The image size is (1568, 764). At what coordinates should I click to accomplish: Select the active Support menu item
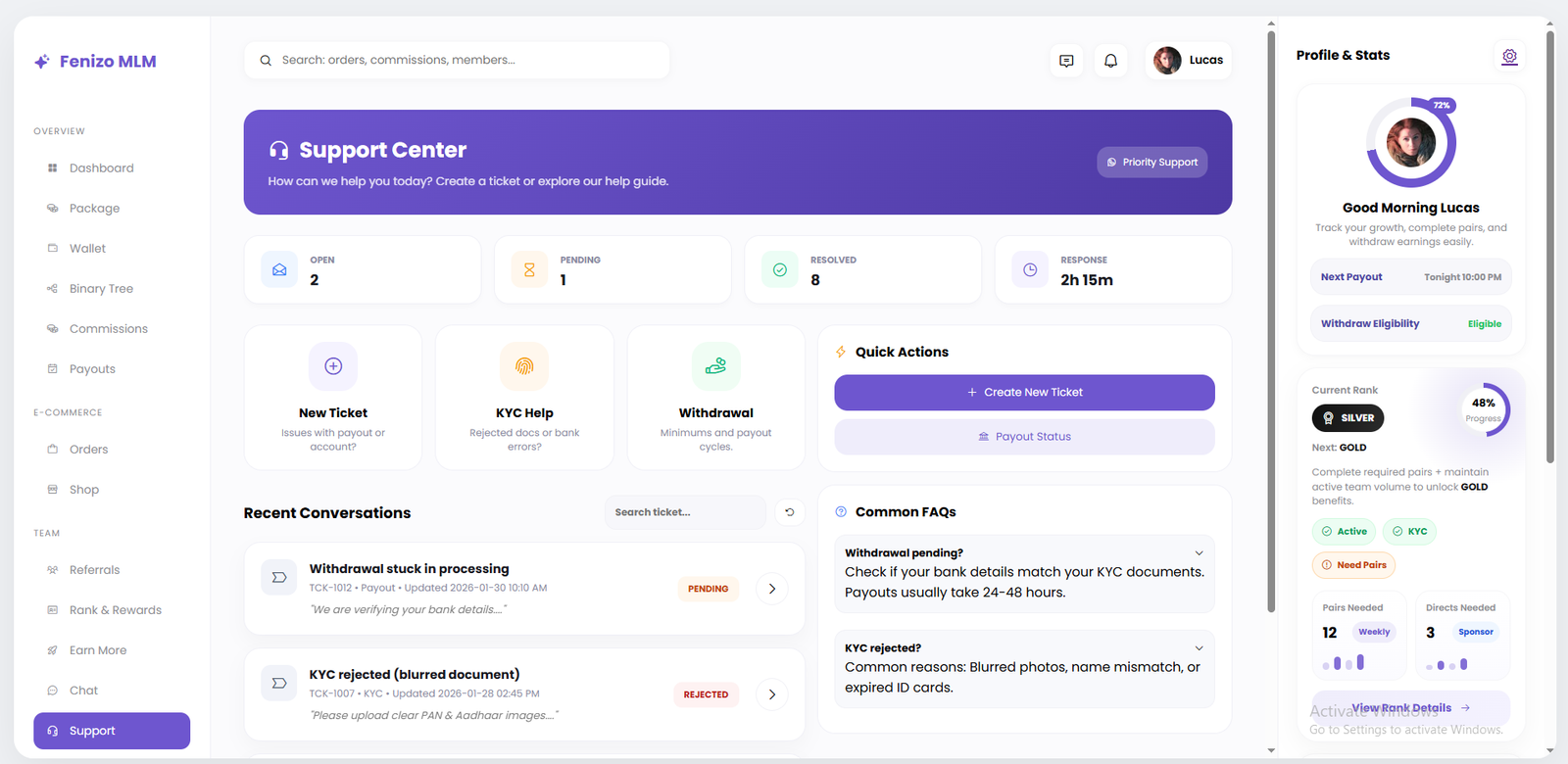[112, 731]
